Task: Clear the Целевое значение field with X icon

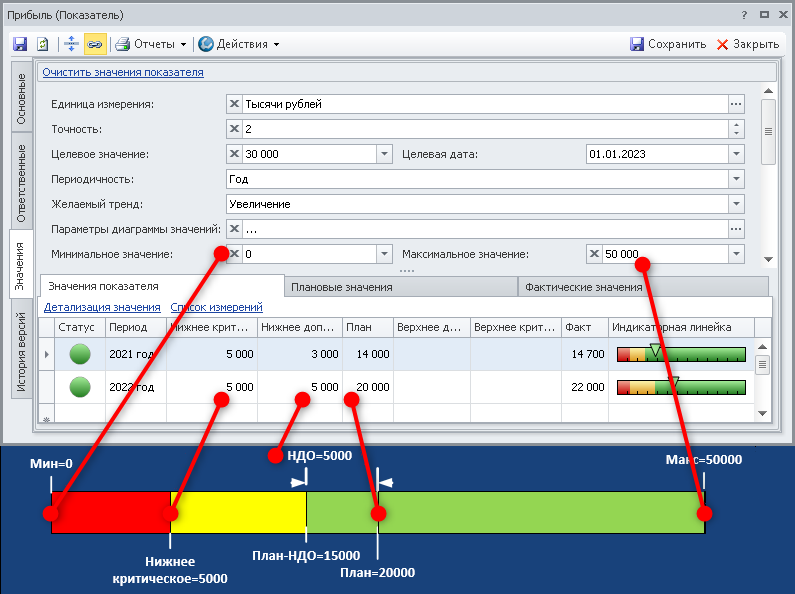Action: coord(235,154)
